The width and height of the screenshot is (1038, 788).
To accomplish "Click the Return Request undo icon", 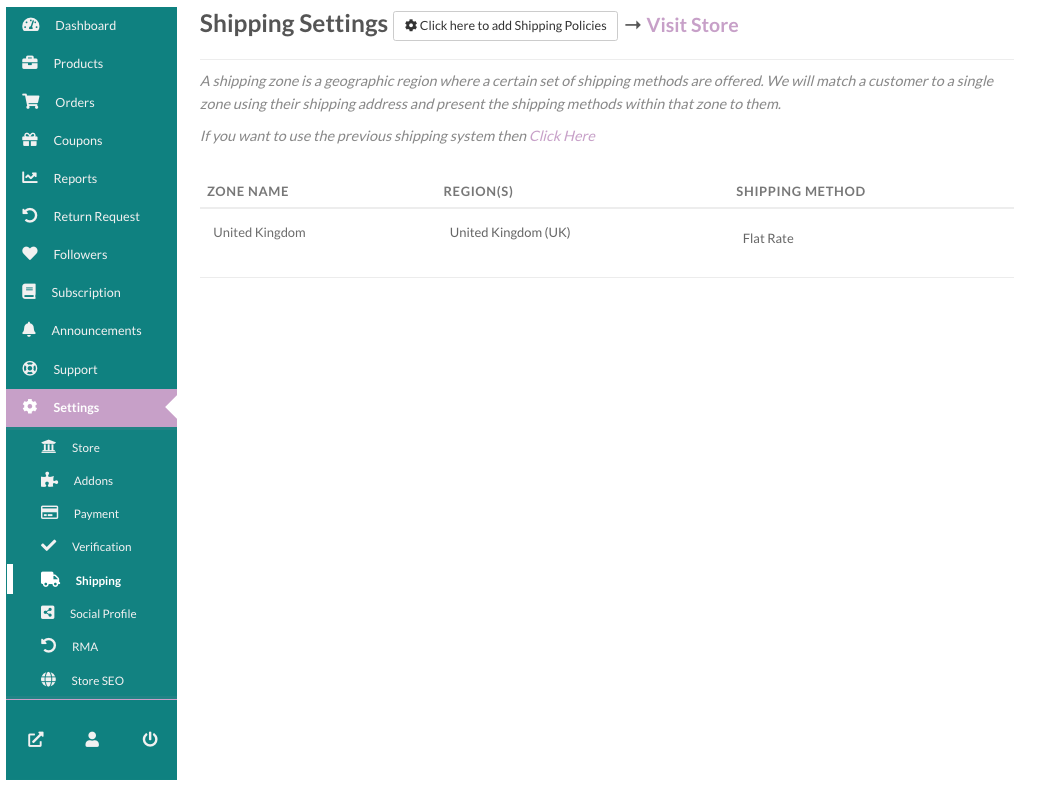I will click(x=30, y=215).
